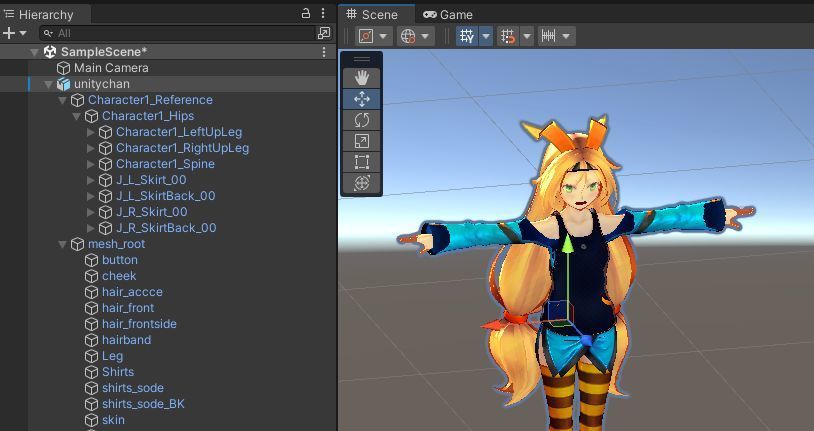Screen dimensions: 814x431
Task: Select shirts_sode object
Action: (133, 388)
